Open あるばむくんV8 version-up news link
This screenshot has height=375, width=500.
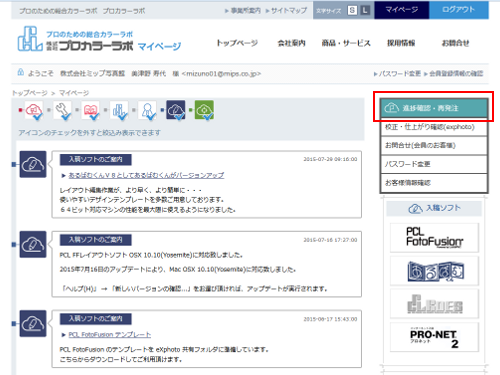coord(146,175)
